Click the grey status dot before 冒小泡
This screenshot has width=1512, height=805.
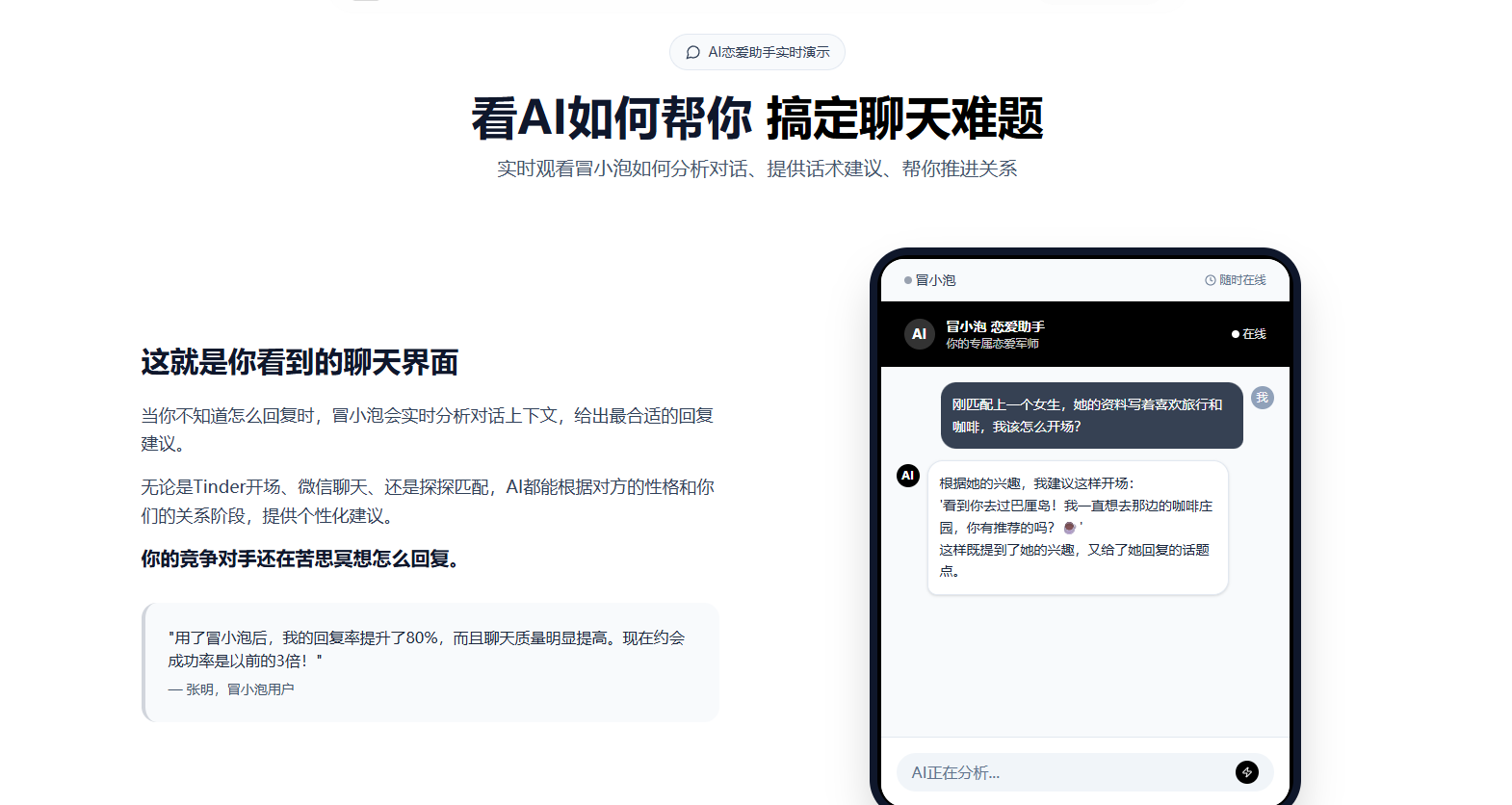tap(907, 280)
